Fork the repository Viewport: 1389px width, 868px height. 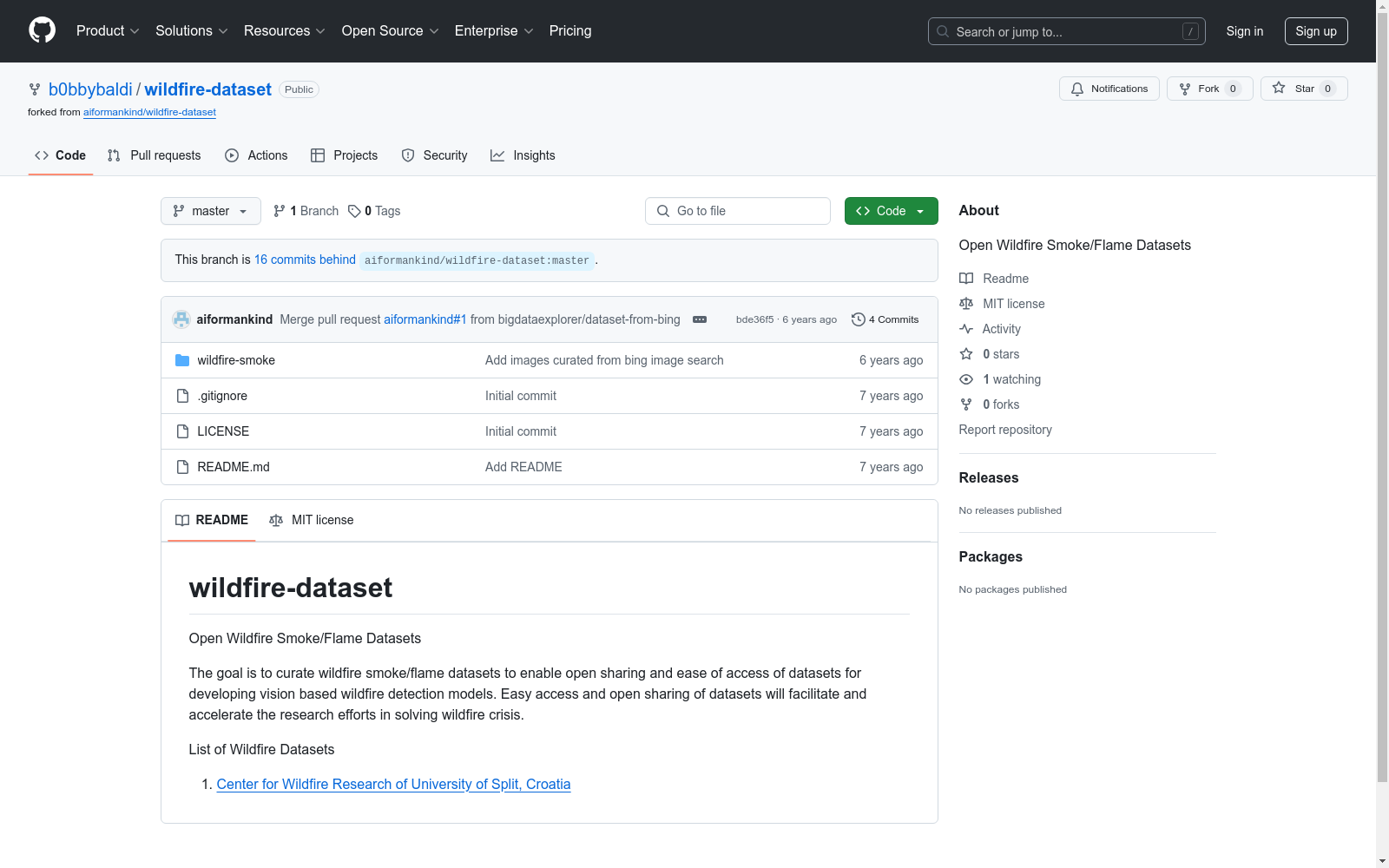[1209, 89]
